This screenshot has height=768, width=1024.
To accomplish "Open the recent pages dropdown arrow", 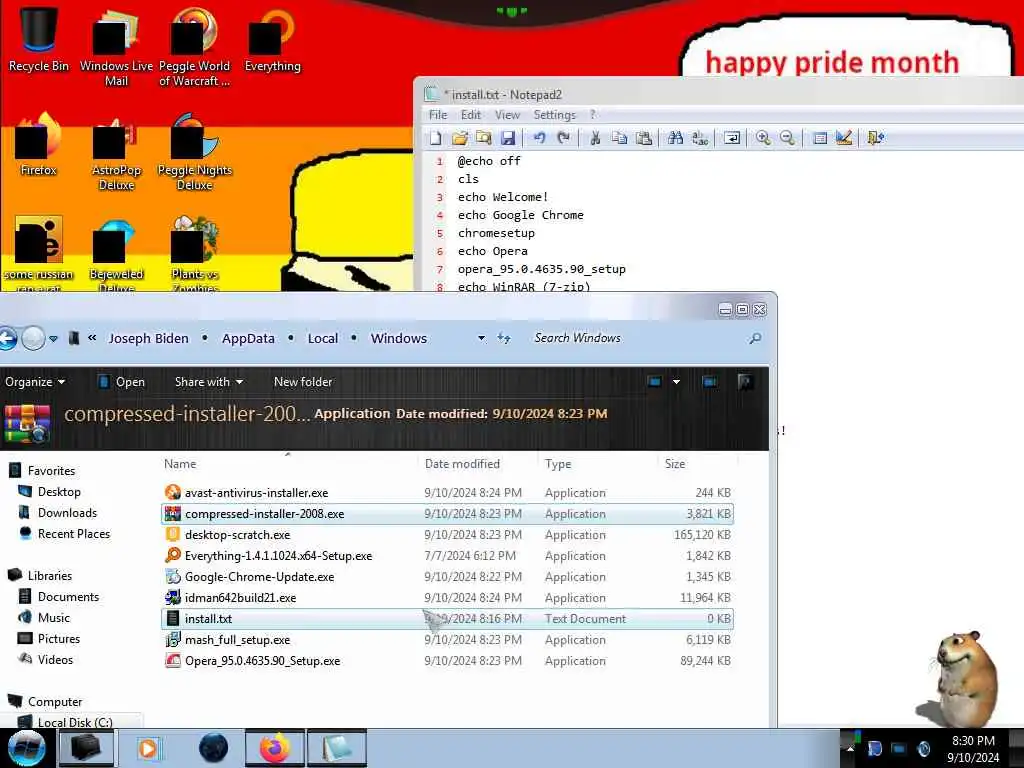I will coord(54,339).
